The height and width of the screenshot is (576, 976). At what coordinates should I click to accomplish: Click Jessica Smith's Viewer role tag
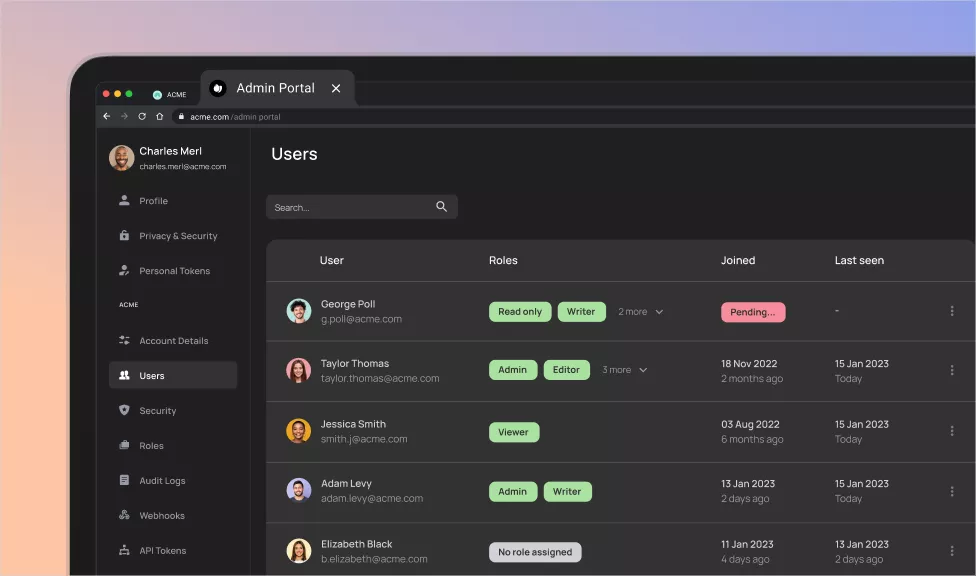(514, 432)
